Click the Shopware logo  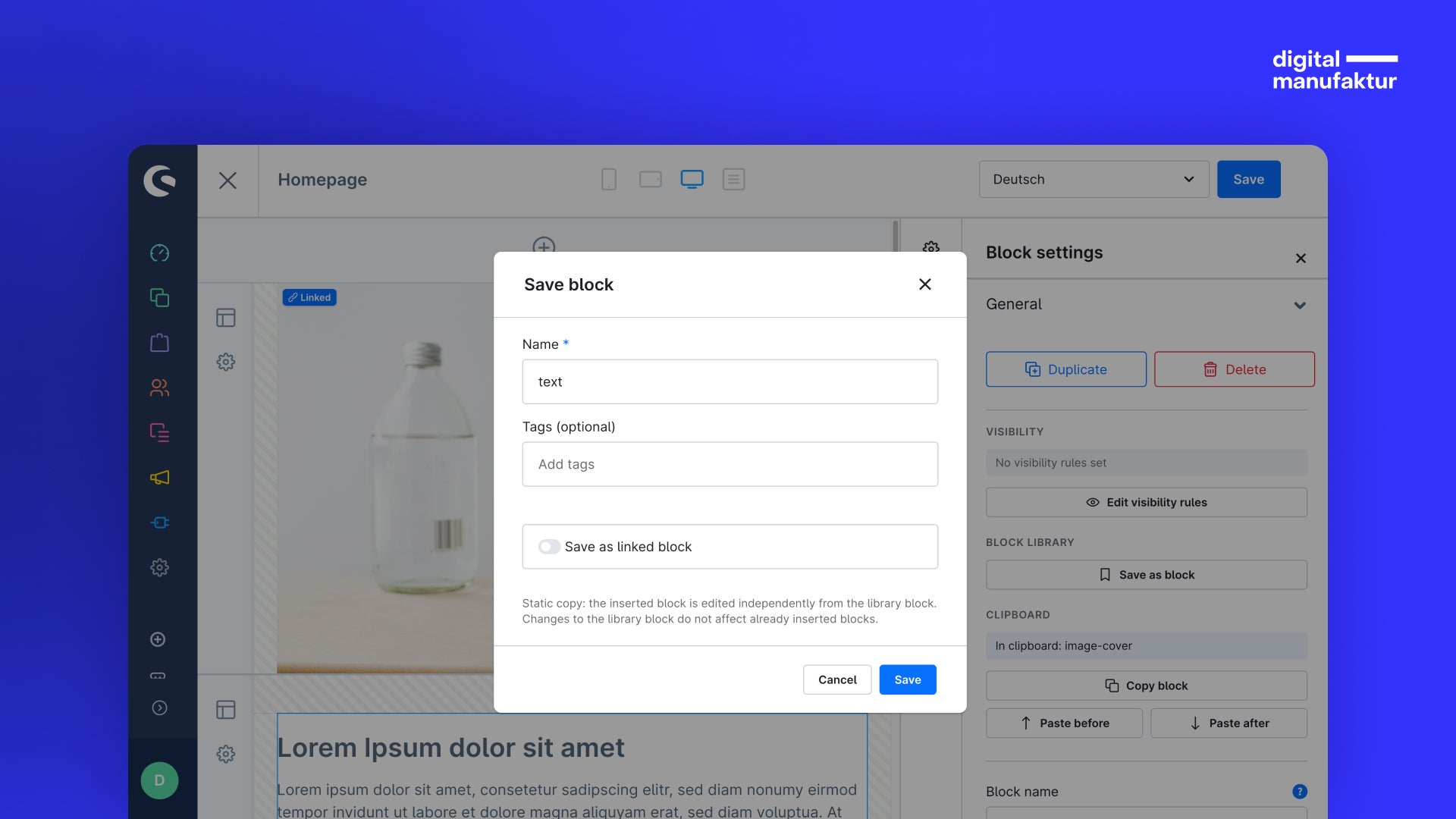(159, 180)
